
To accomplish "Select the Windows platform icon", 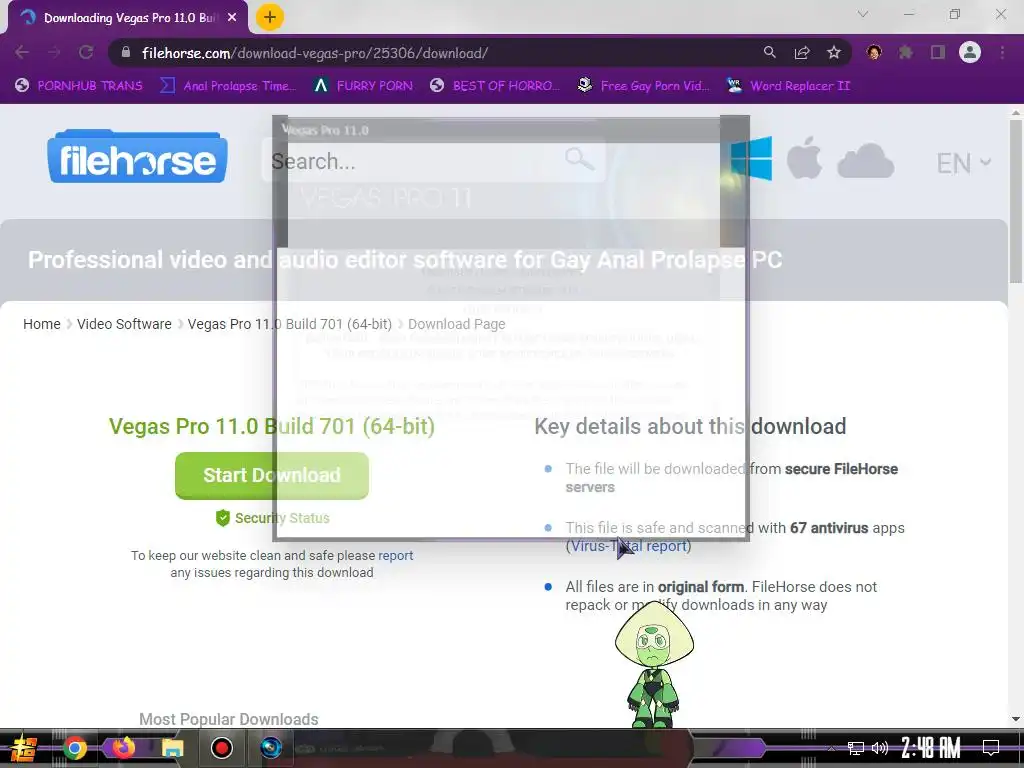I will tap(751, 159).
